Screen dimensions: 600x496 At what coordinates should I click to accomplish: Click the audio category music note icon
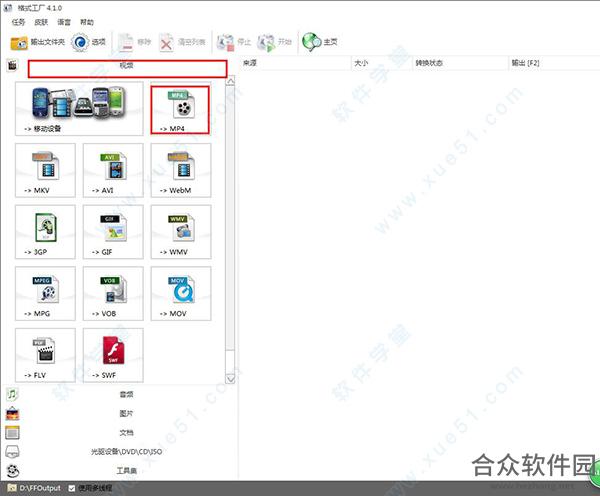12,394
